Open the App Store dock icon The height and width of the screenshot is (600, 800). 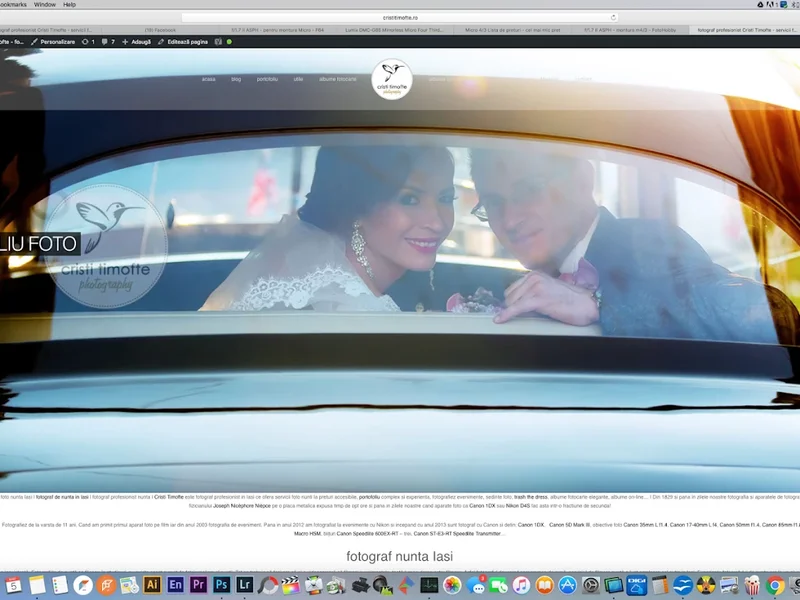(x=568, y=585)
